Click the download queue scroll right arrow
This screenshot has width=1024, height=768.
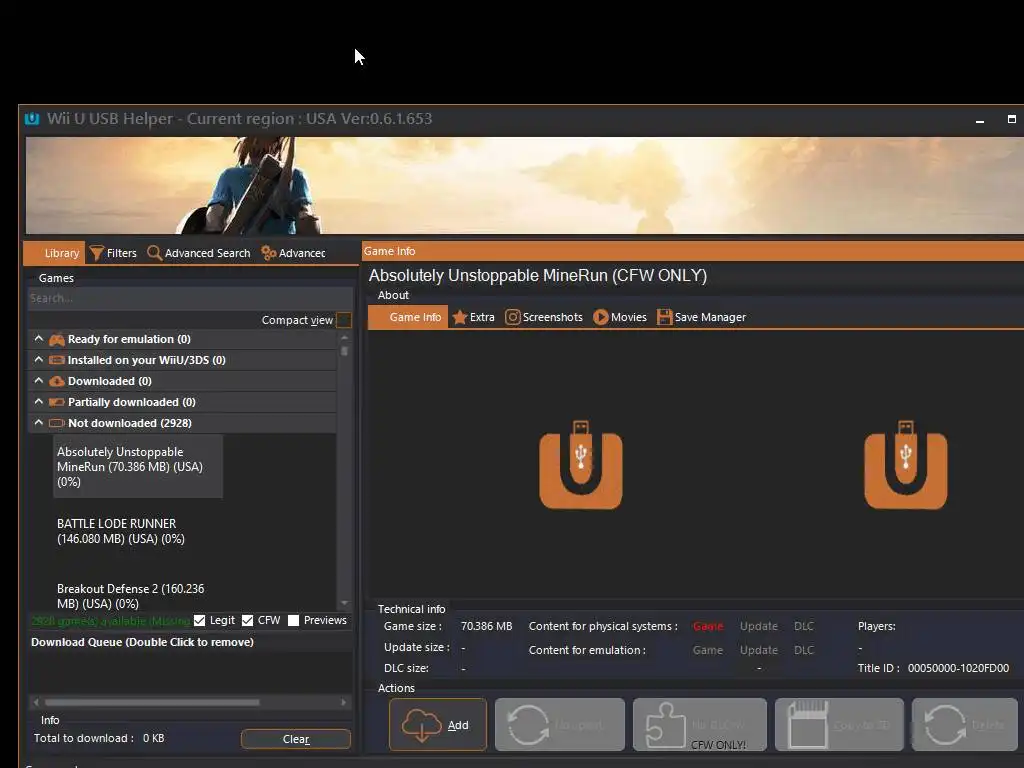click(344, 703)
